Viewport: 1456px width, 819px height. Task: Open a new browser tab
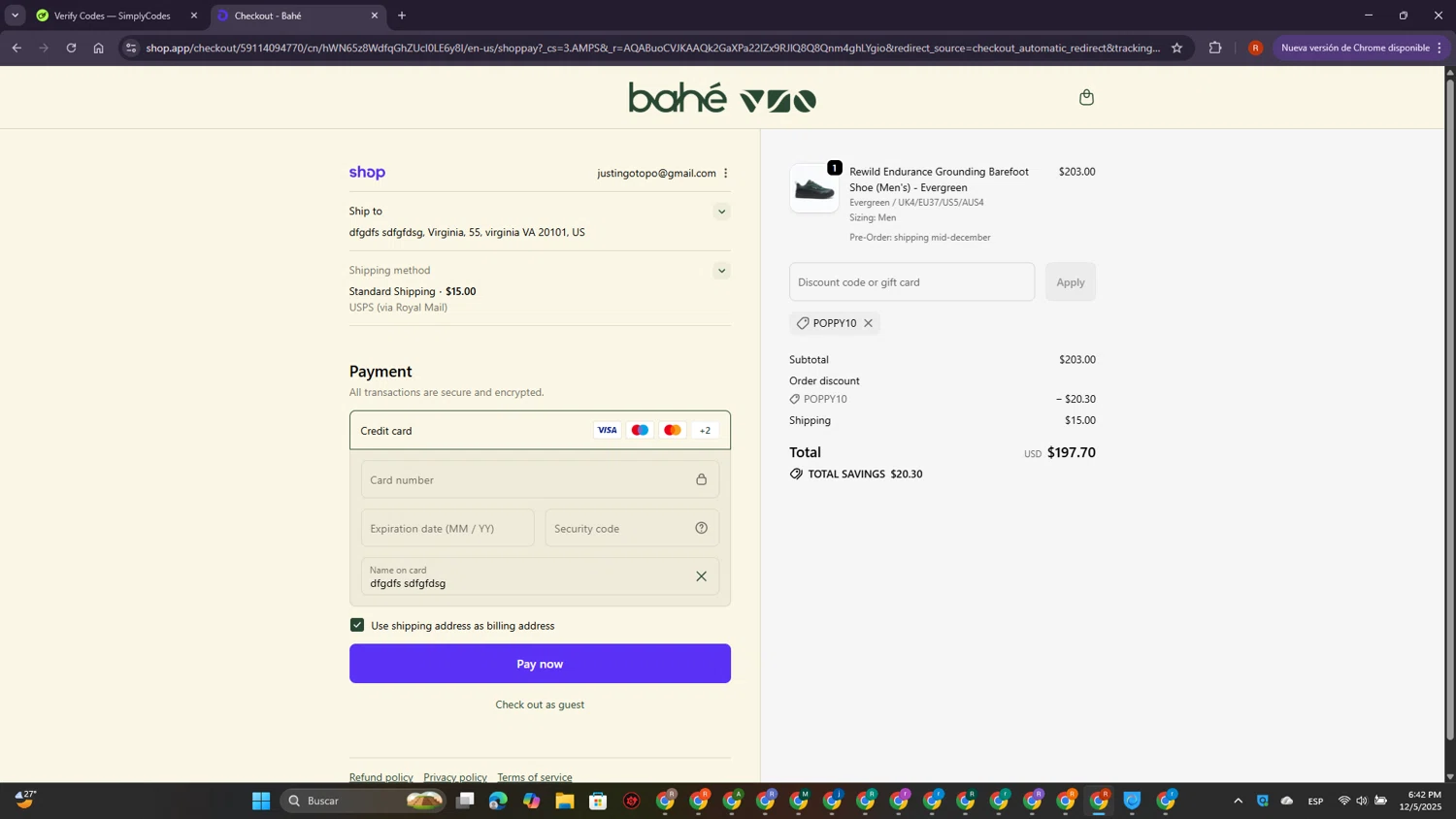click(x=402, y=16)
